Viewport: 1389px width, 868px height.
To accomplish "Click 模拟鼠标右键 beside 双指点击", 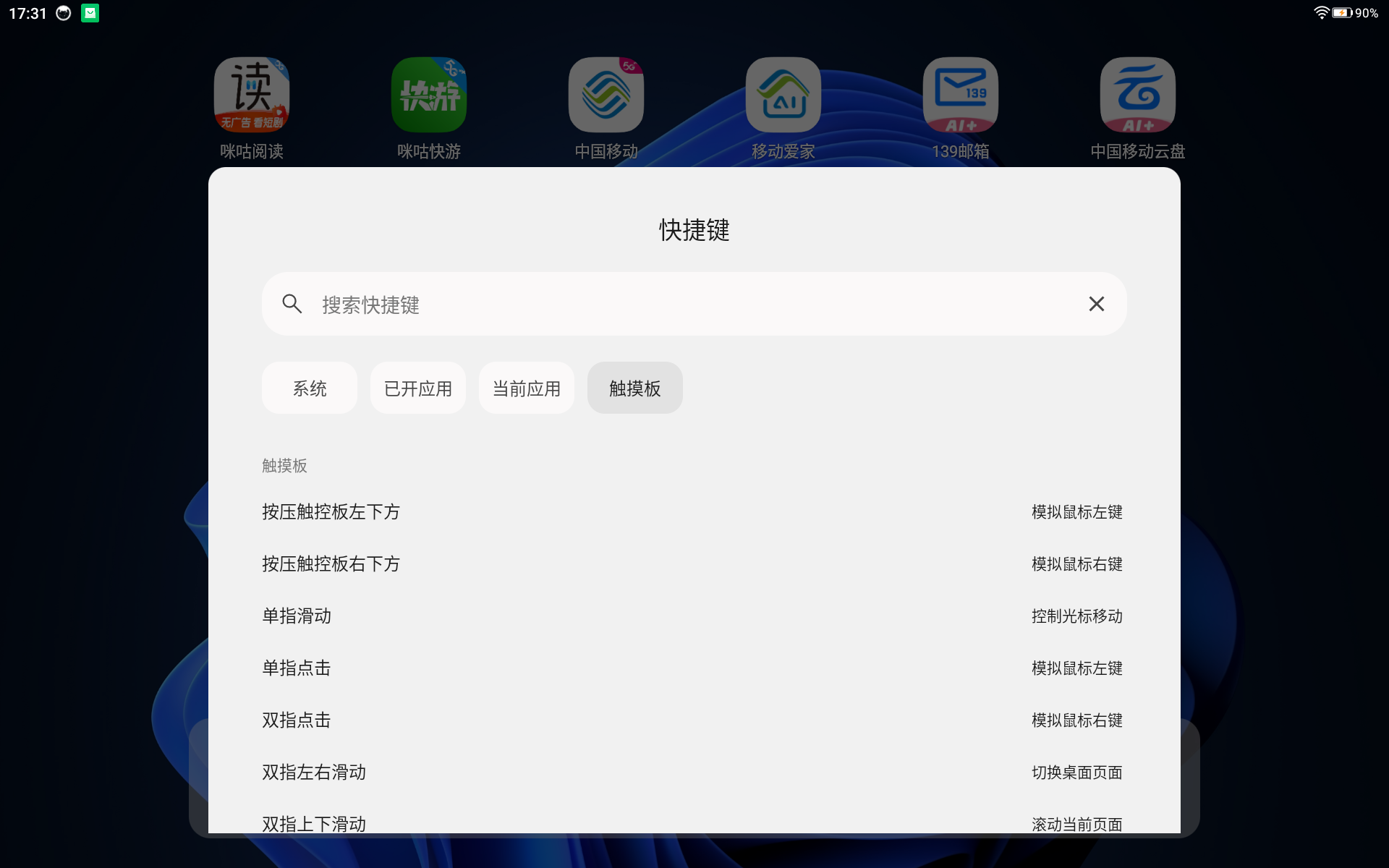I will (1077, 720).
